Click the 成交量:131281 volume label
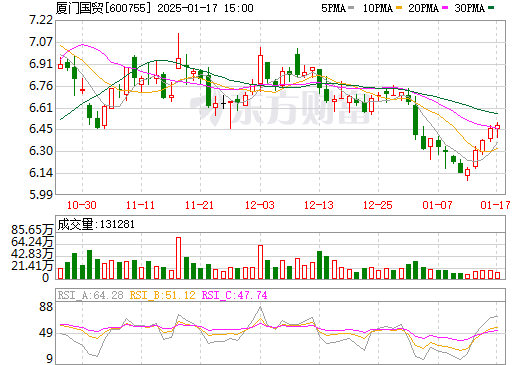Screen dimensions: 520x365 (96, 224)
